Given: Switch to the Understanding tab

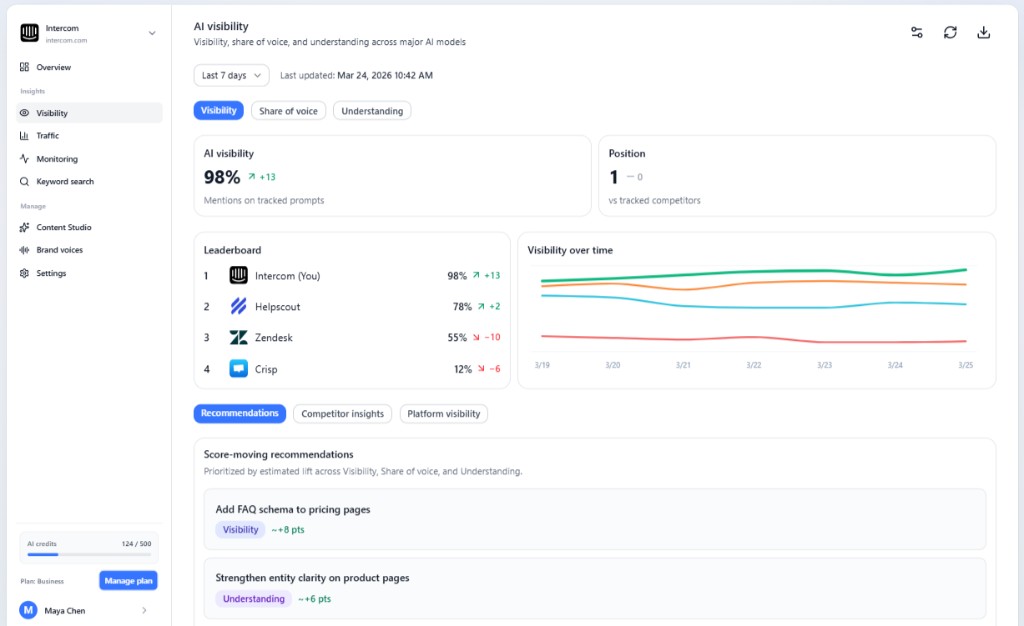Looking at the screenshot, I should pyautogui.click(x=372, y=111).
